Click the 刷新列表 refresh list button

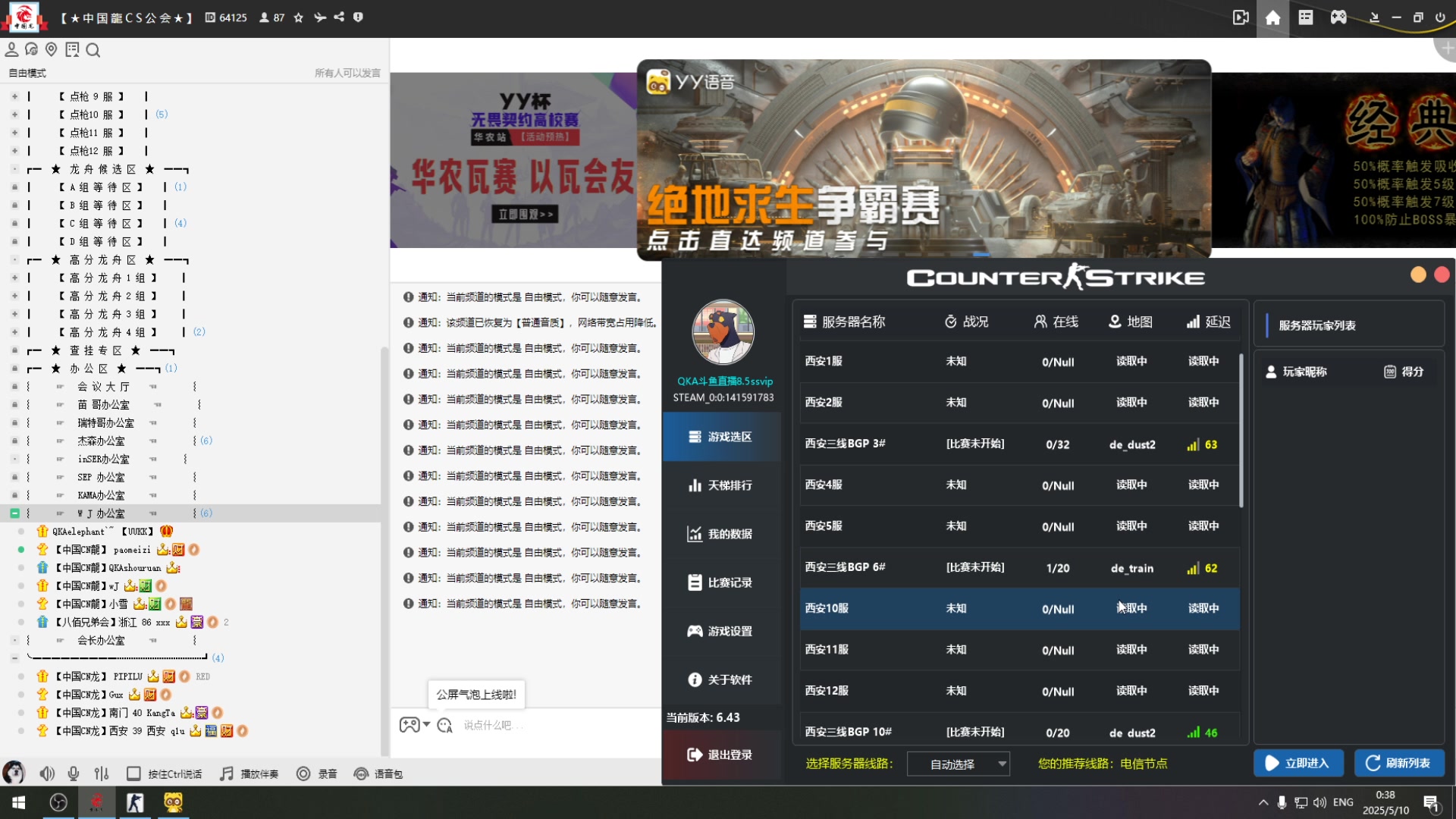point(1399,763)
